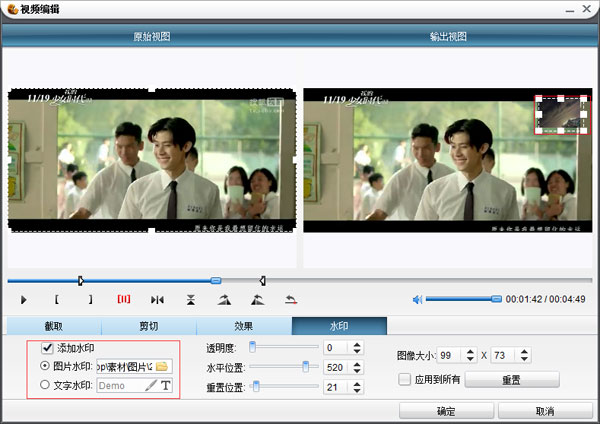Click the time display 00:01:42 / 00:04:49
The height and width of the screenshot is (424, 600).
(545, 299)
